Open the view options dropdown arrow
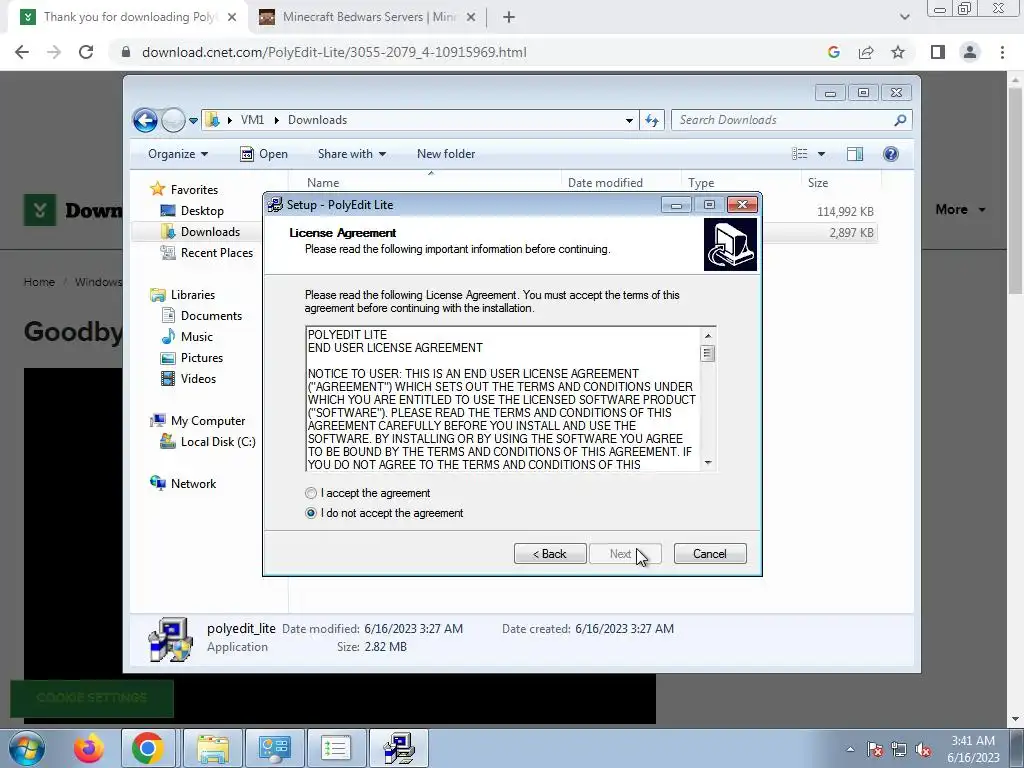1024x768 pixels. [822, 154]
